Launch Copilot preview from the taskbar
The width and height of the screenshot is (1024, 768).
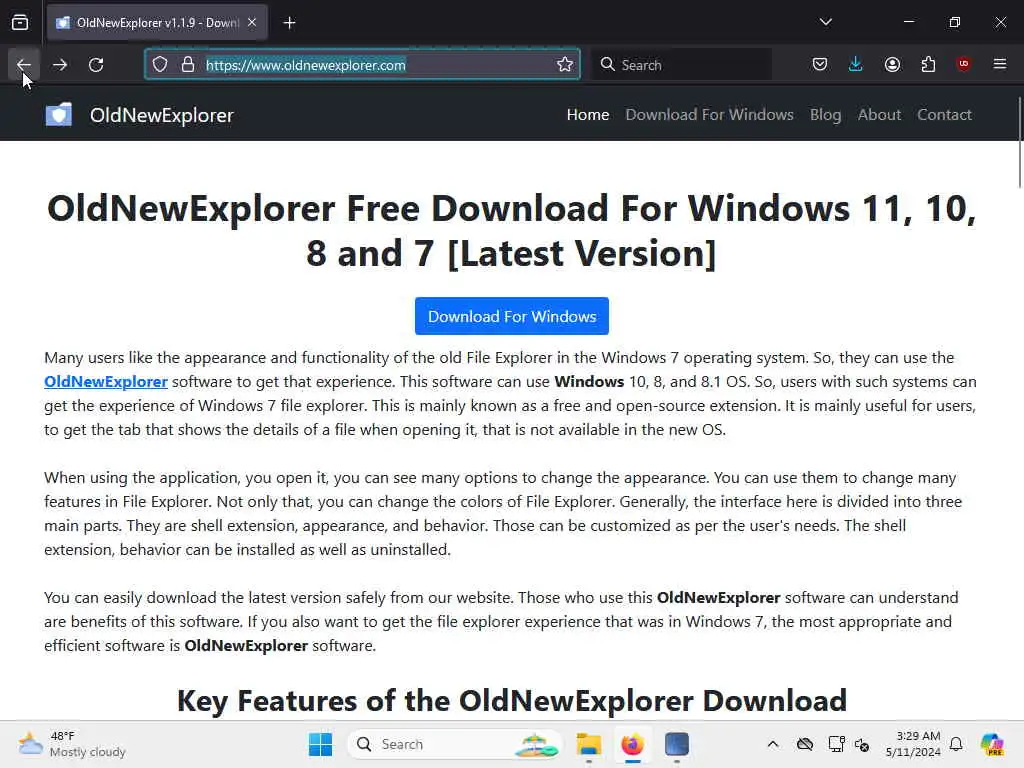tap(991, 744)
